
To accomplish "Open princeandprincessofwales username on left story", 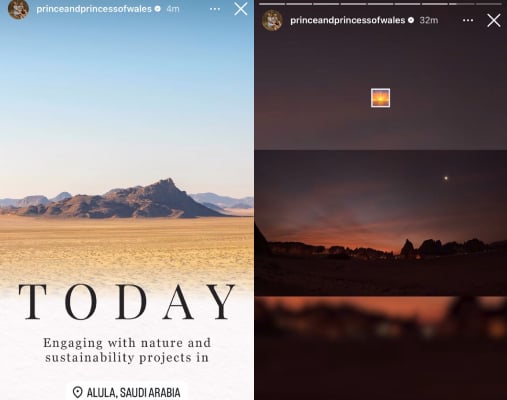I will pos(94,9).
